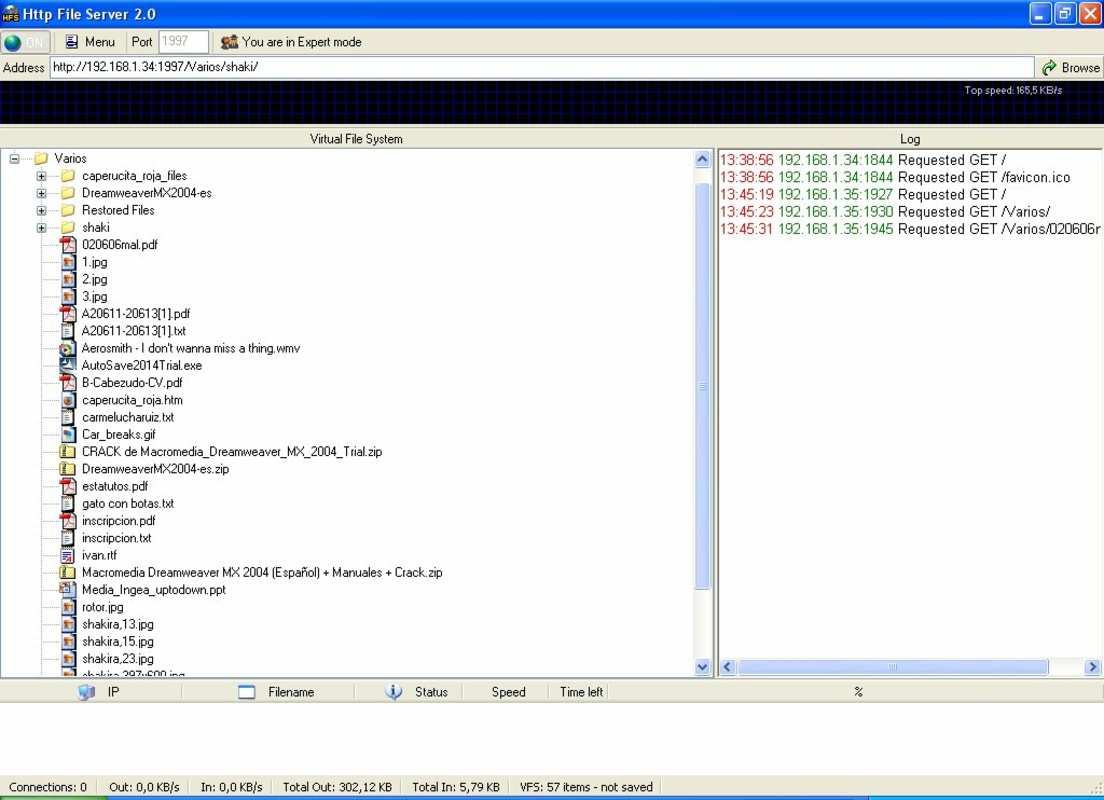This screenshot has height=800, width=1104.
Task: Click the DreamweaverMX2004-es.zip archive icon
Action: [x=68, y=469]
